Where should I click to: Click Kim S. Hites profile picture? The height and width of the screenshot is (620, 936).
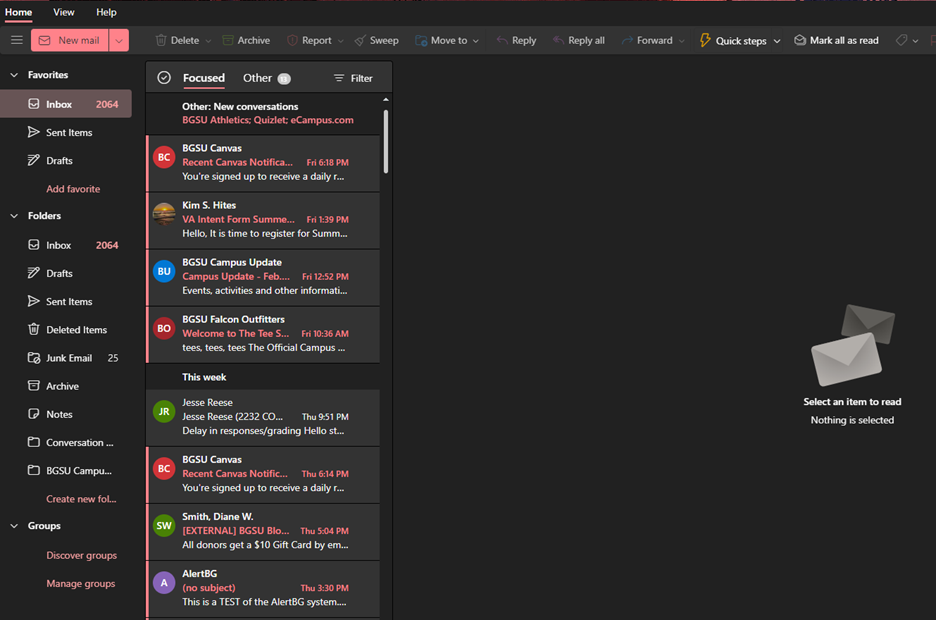(164, 214)
